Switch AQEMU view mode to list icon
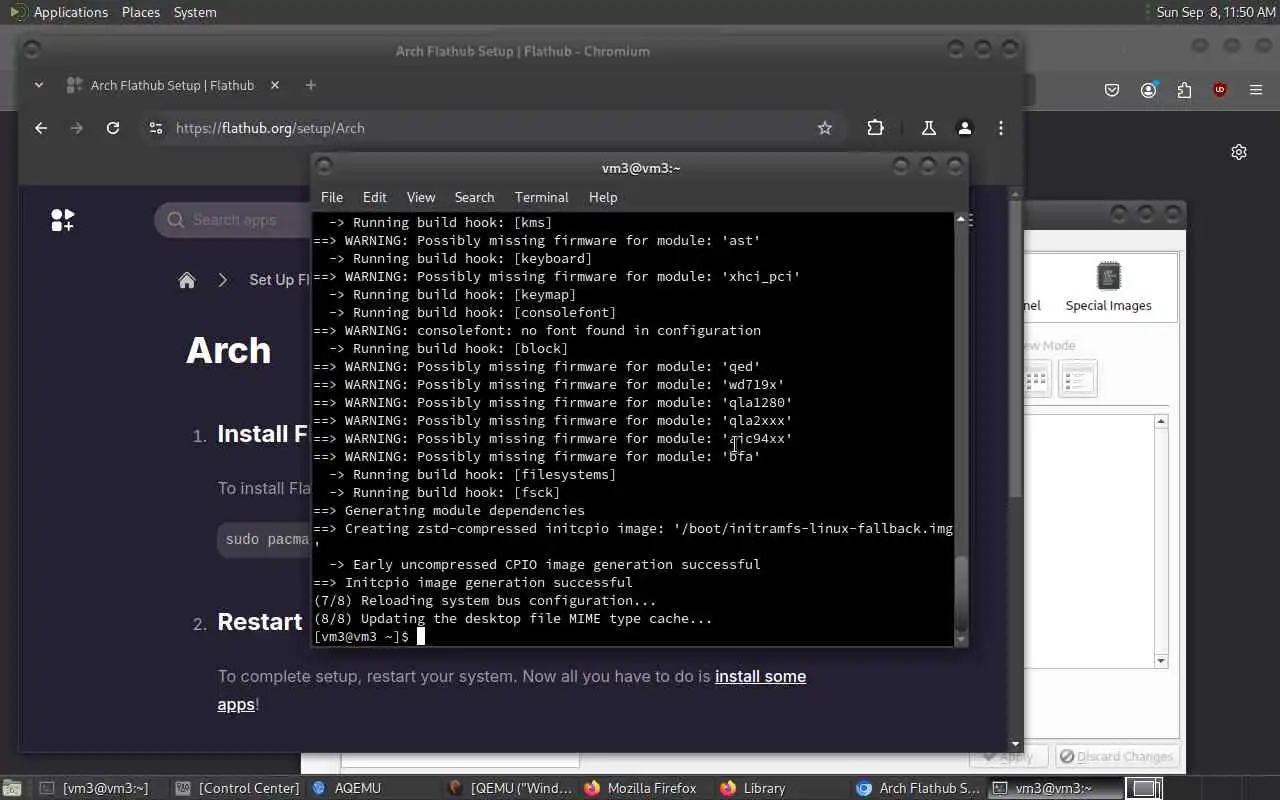The image size is (1280, 800). pyautogui.click(x=1078, y=379)
